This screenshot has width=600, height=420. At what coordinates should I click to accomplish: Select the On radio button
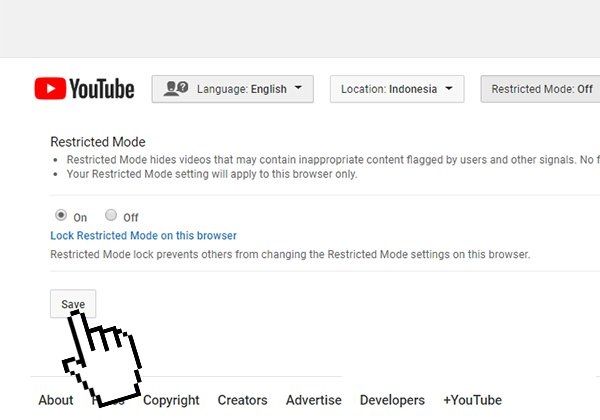[61, 215]
